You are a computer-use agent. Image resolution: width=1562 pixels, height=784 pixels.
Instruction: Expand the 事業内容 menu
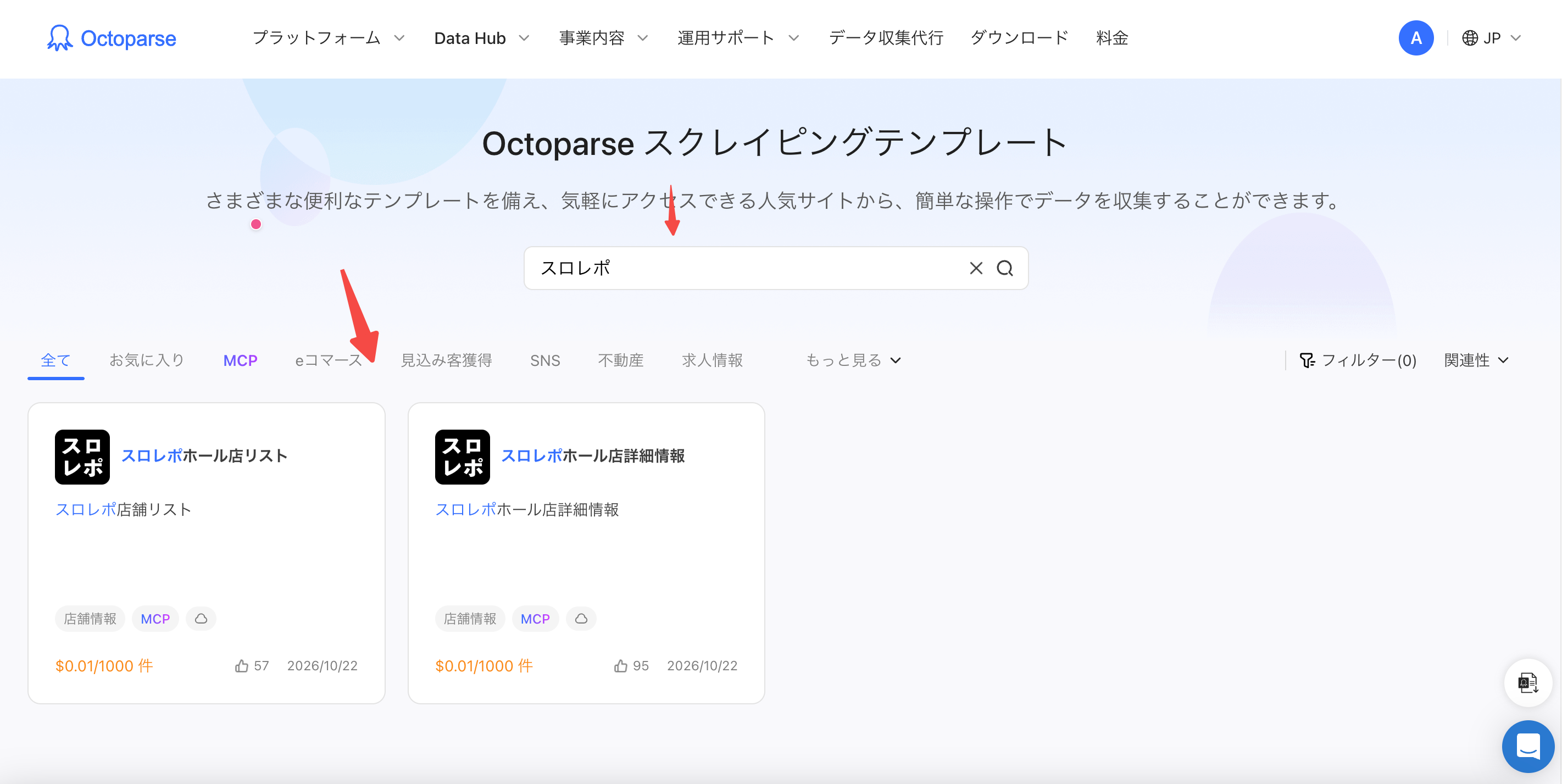pyautogui.click(x=603, y=38)
